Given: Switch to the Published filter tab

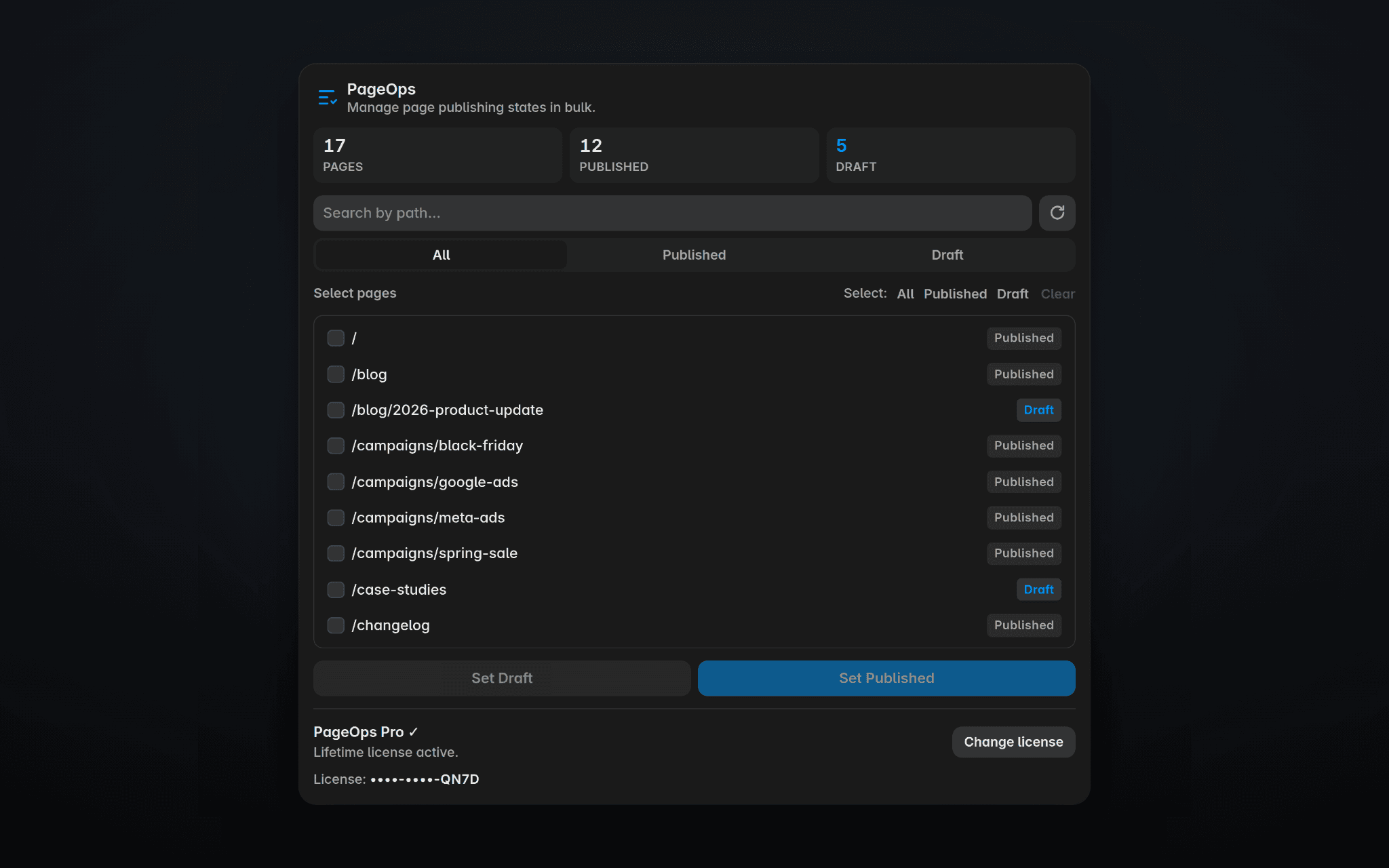Looking at the screenshot, I should click(x=694, y=255).
